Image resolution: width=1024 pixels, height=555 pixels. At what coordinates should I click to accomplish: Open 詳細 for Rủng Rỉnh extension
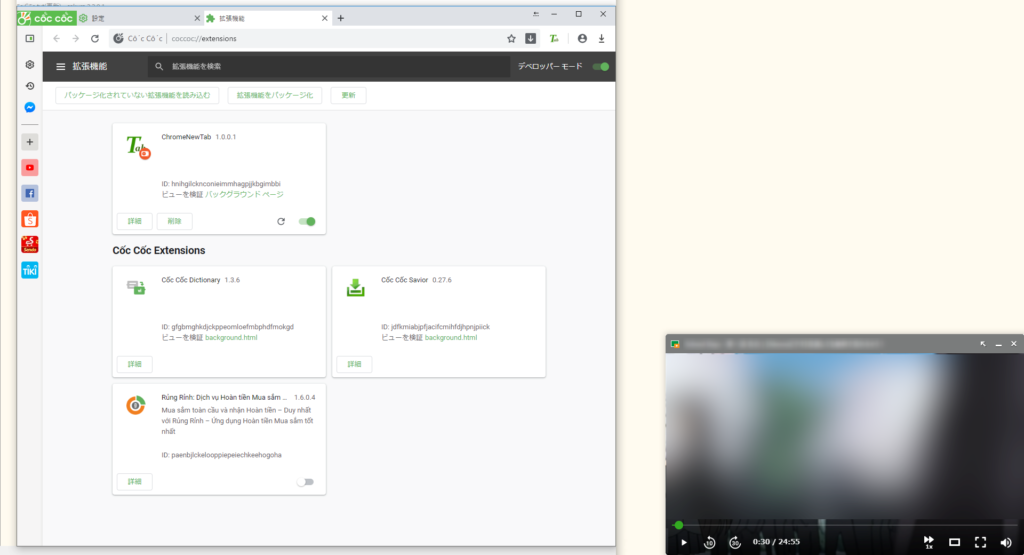point(135,482)
